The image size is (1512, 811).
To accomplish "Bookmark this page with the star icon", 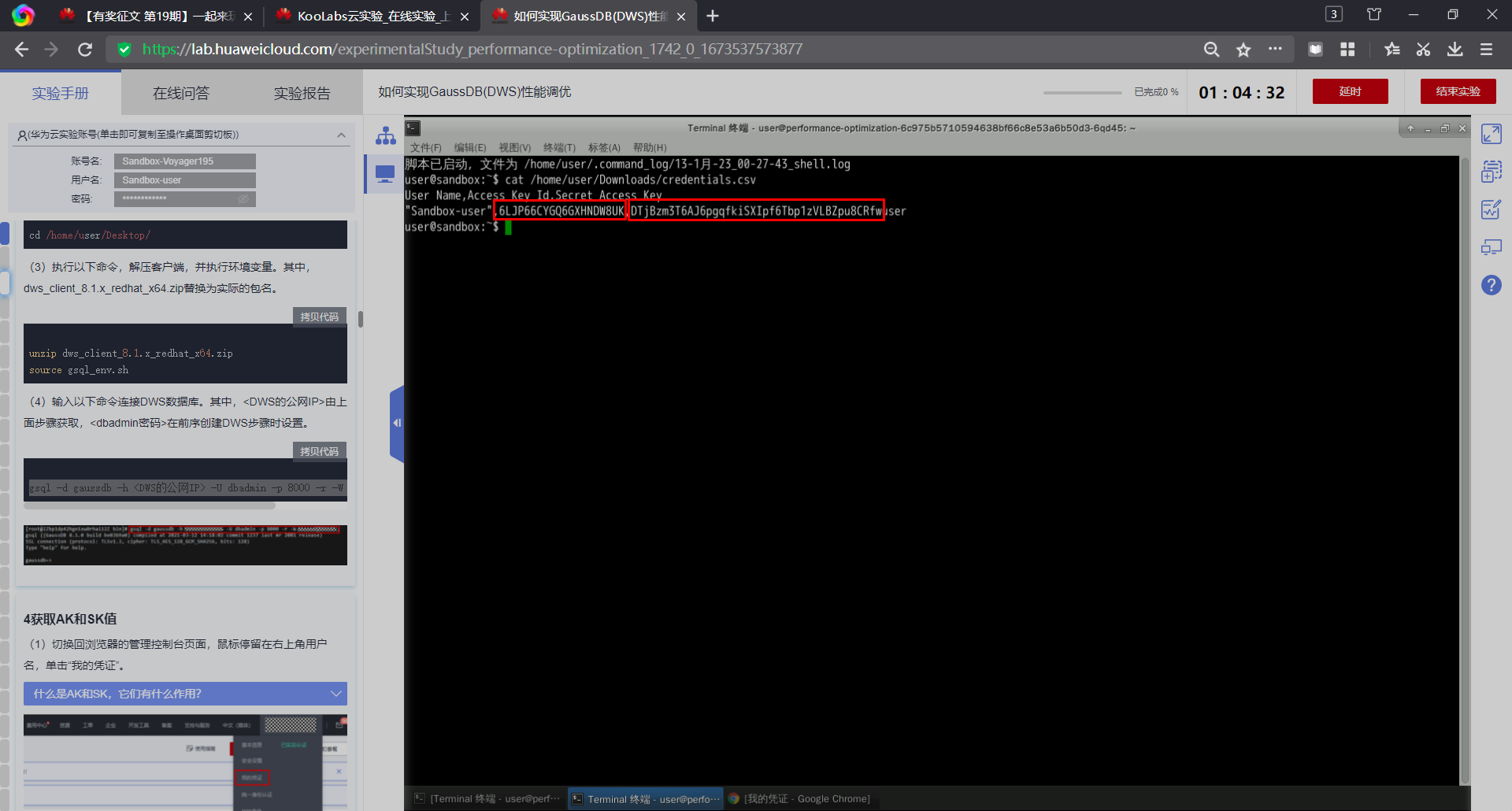I will tap(1243, 50).
